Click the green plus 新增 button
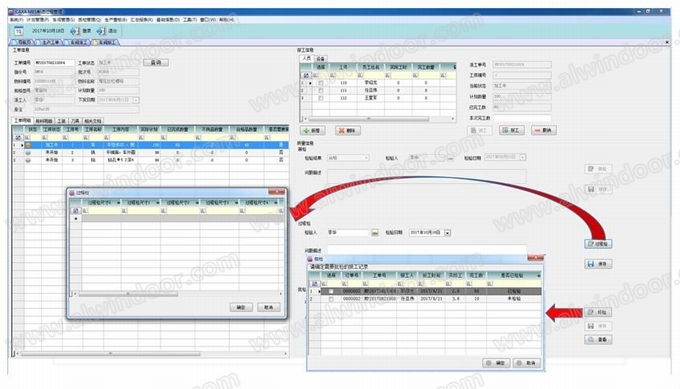The height and width of the screenshot is (389, 680). pyautogui.click(x=312, y=130)
